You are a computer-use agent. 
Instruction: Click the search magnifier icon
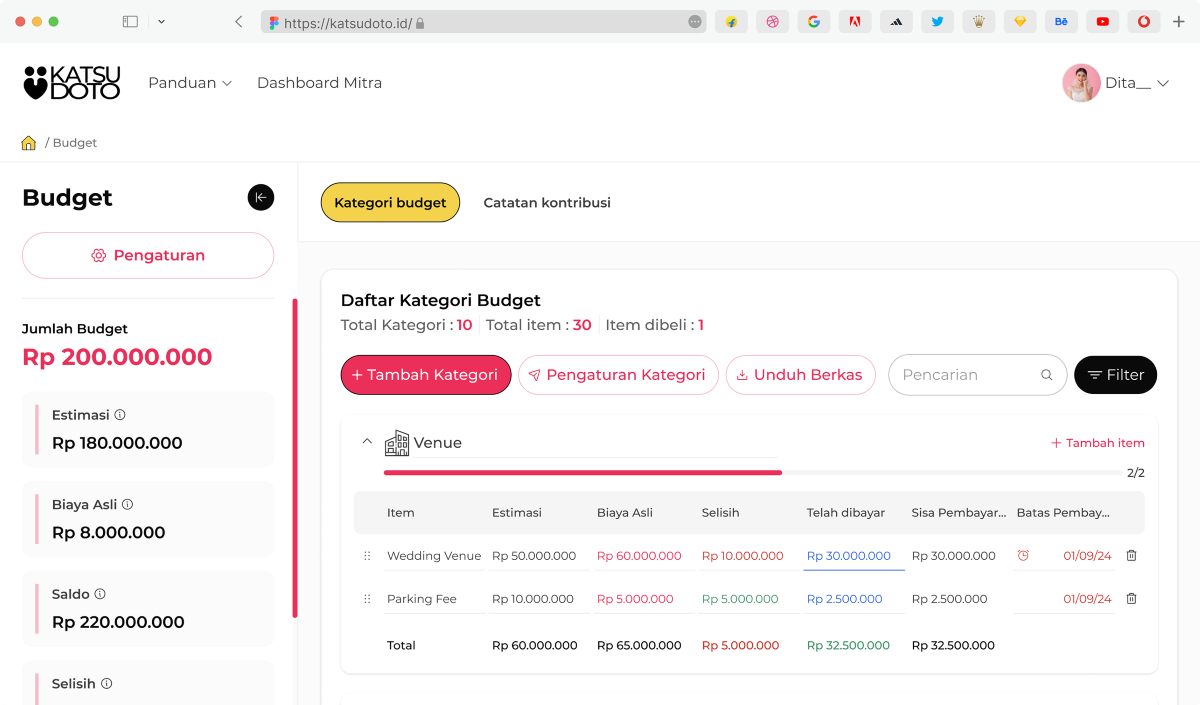1046,375
